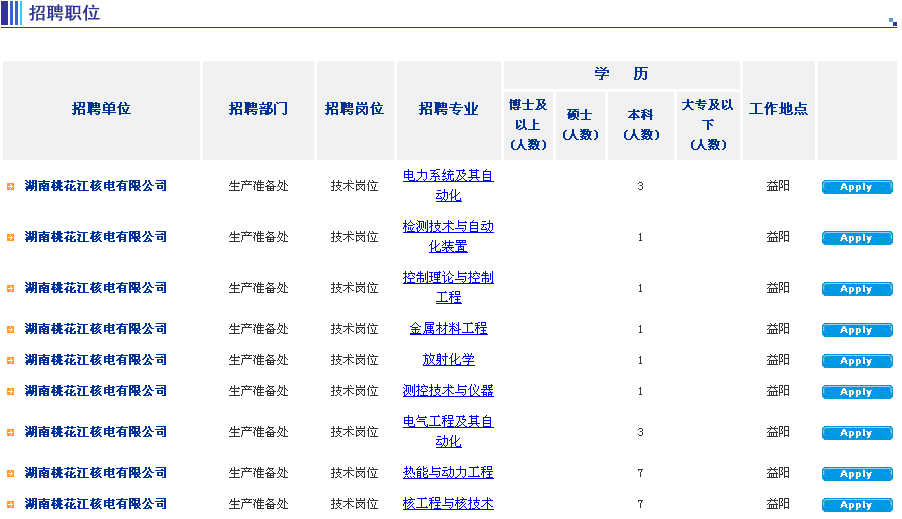
Task: Open the 核工程与核技术 major link
Action: [448, 503]
